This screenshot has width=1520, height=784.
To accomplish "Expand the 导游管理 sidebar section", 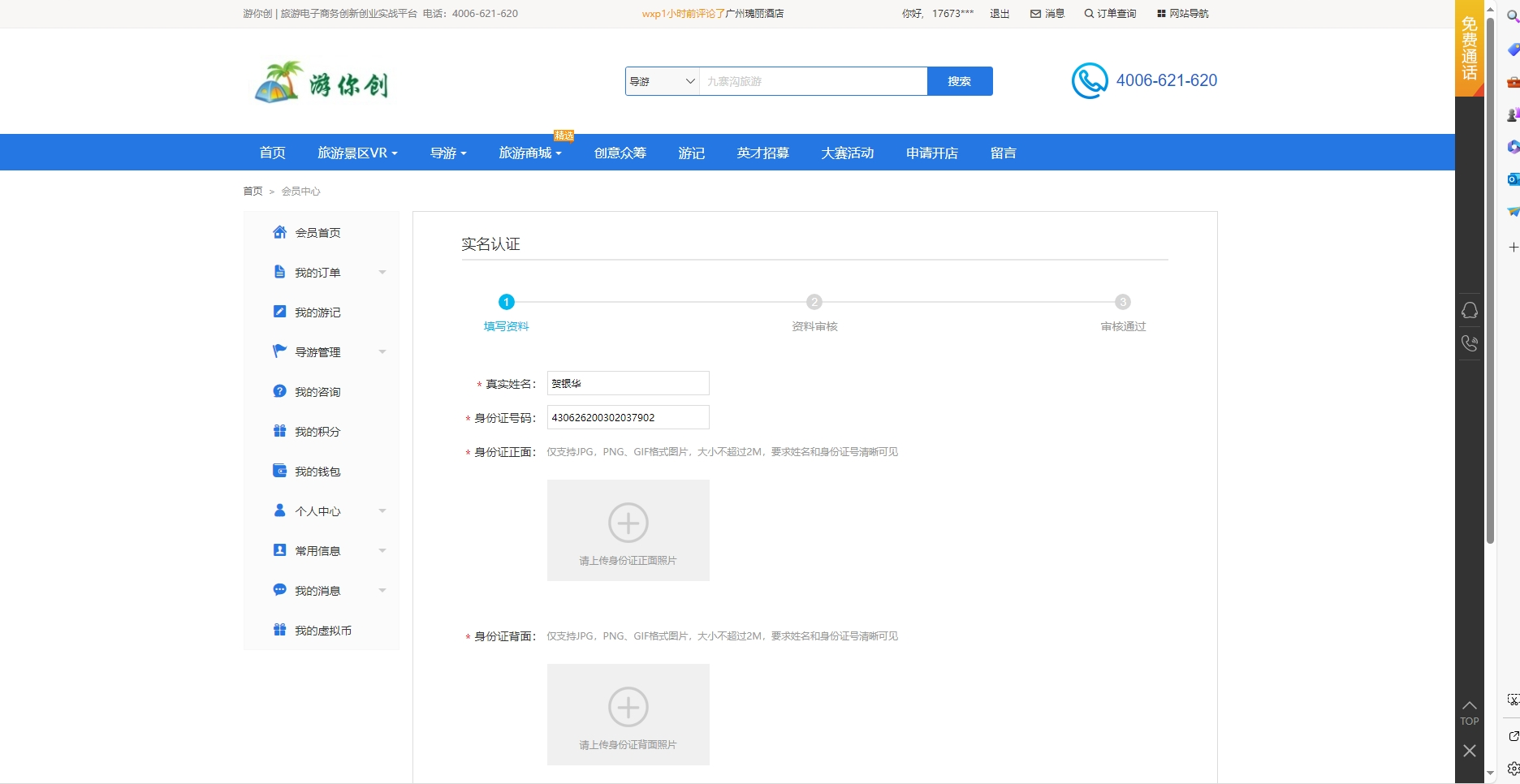I will coord(382,352).
